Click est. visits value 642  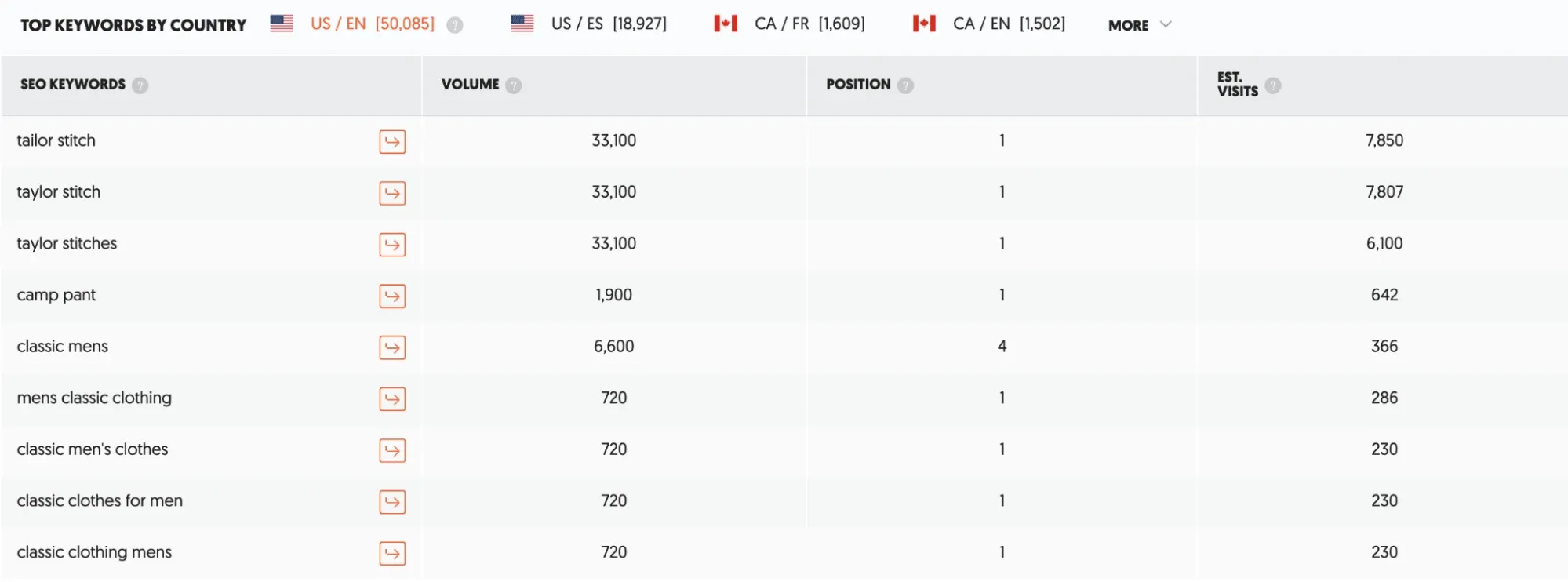click(x=1384, y=295)
